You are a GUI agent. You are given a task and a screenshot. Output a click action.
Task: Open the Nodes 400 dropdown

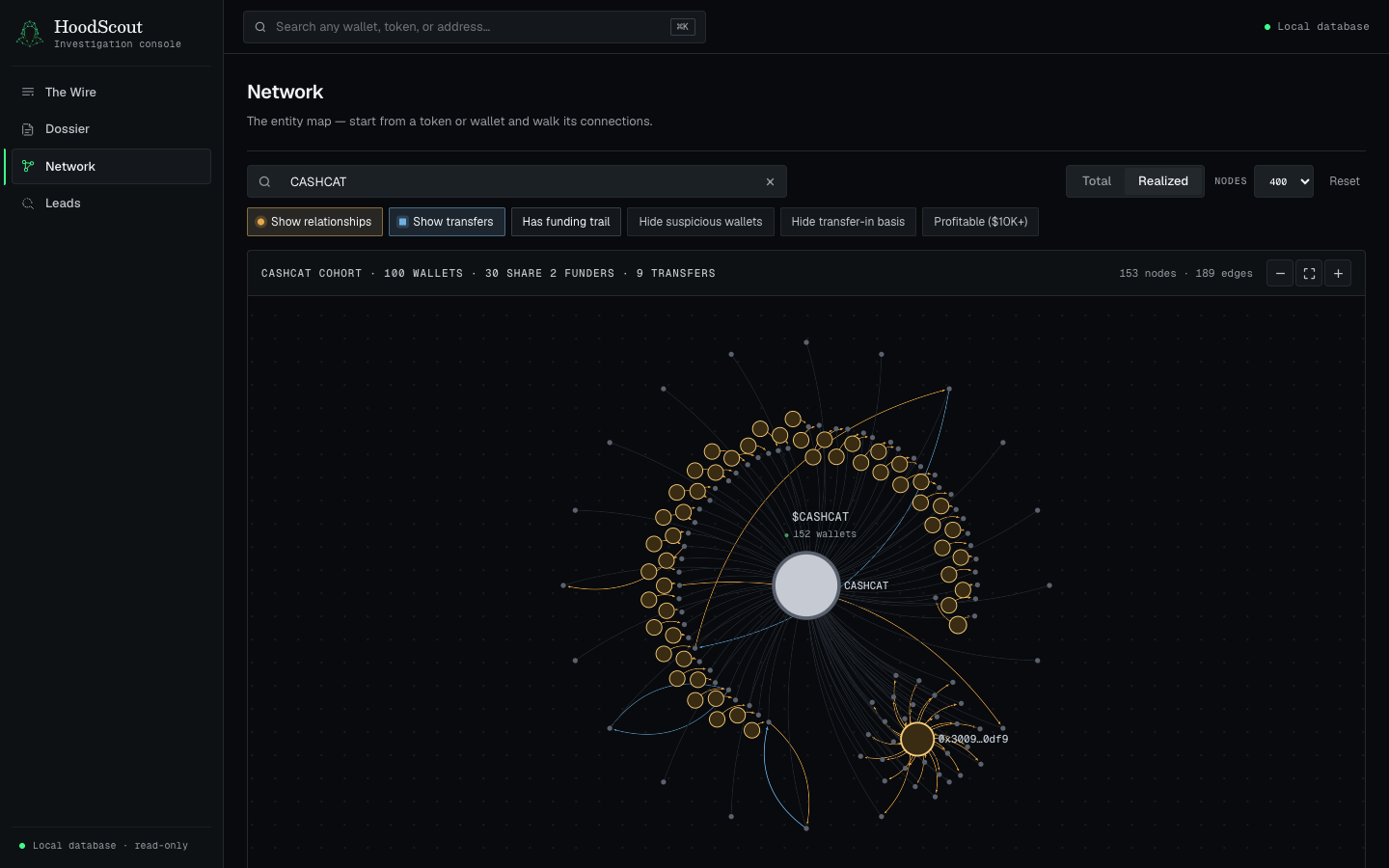point(1284,181)
